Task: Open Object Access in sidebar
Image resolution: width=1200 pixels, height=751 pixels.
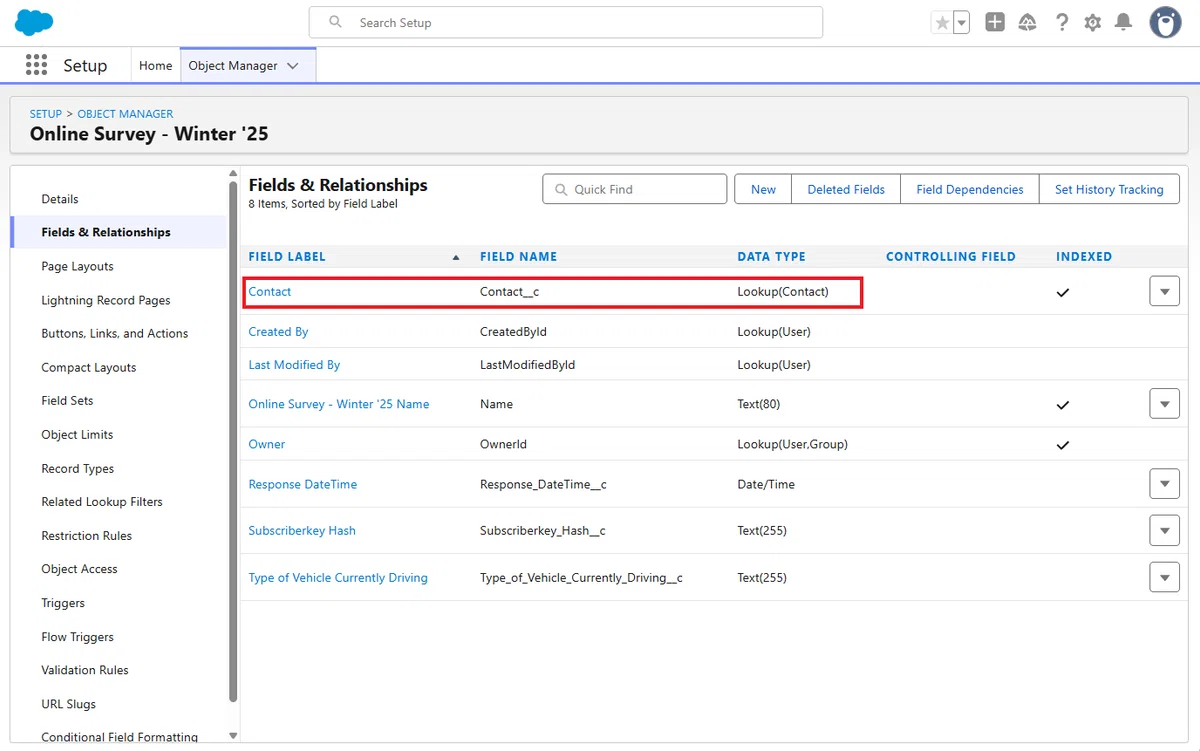Action: tap(79, 569)
